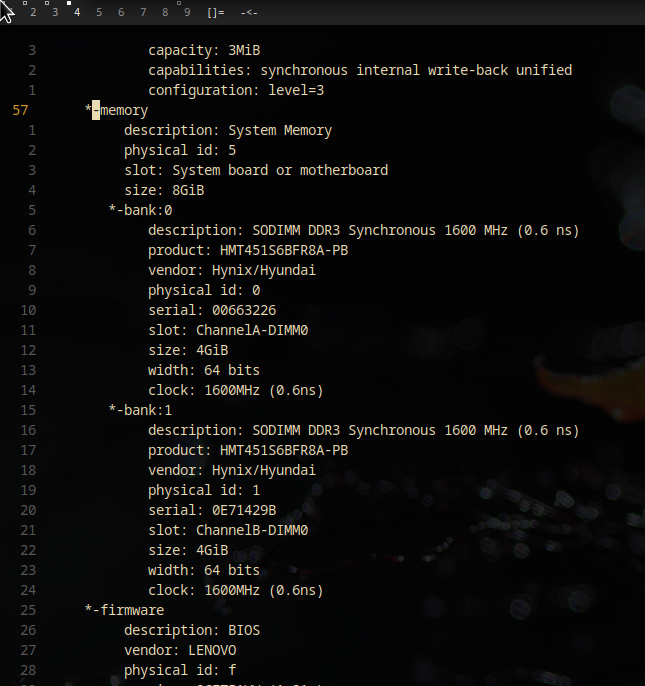Viewport: 645px width, 686px height.
Task: Go to workspace tag 5
Action: click(x=99, y=12)
